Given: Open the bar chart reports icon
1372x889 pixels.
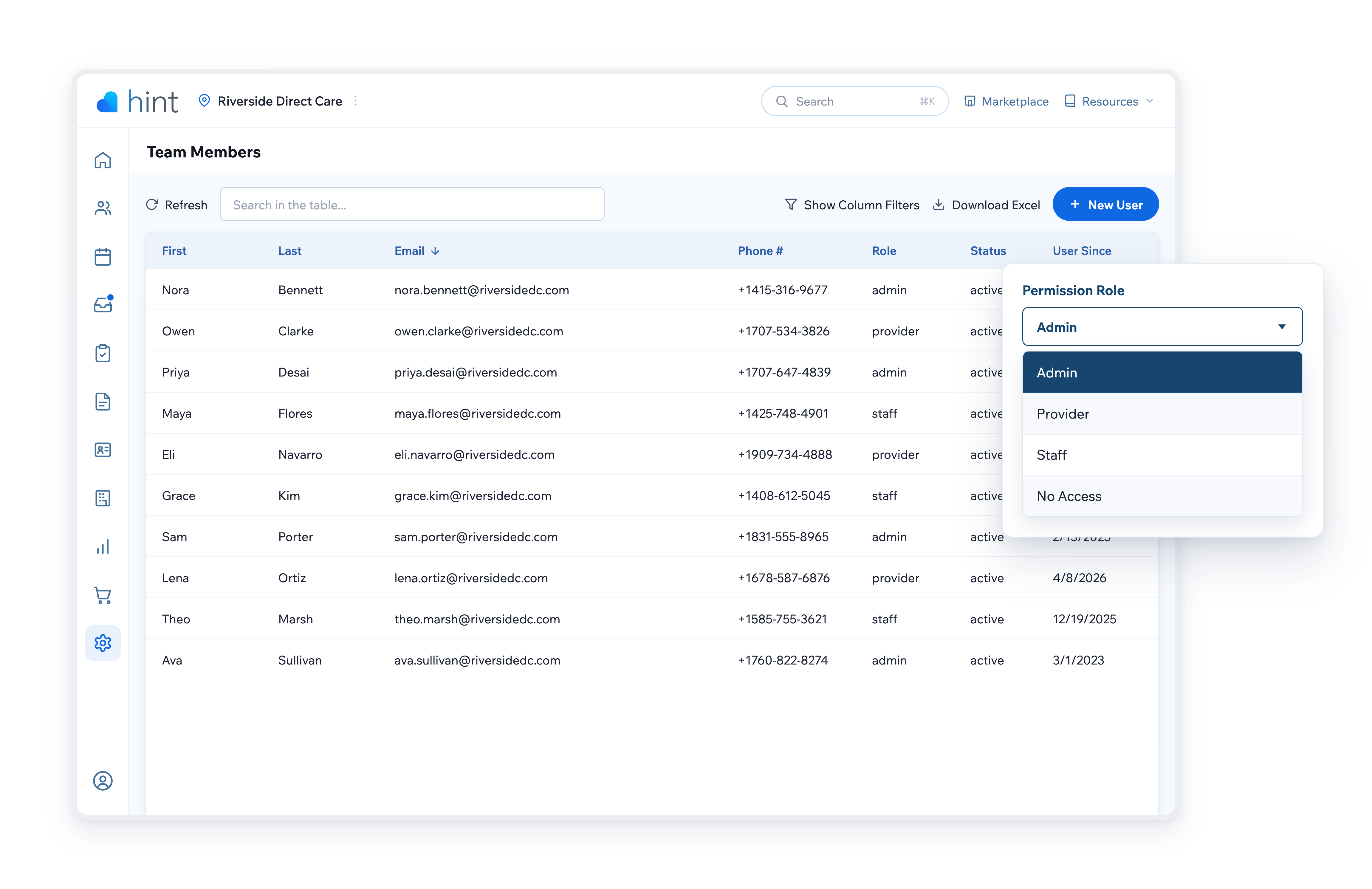Looking at the screenshot, I should click(103, 546).
